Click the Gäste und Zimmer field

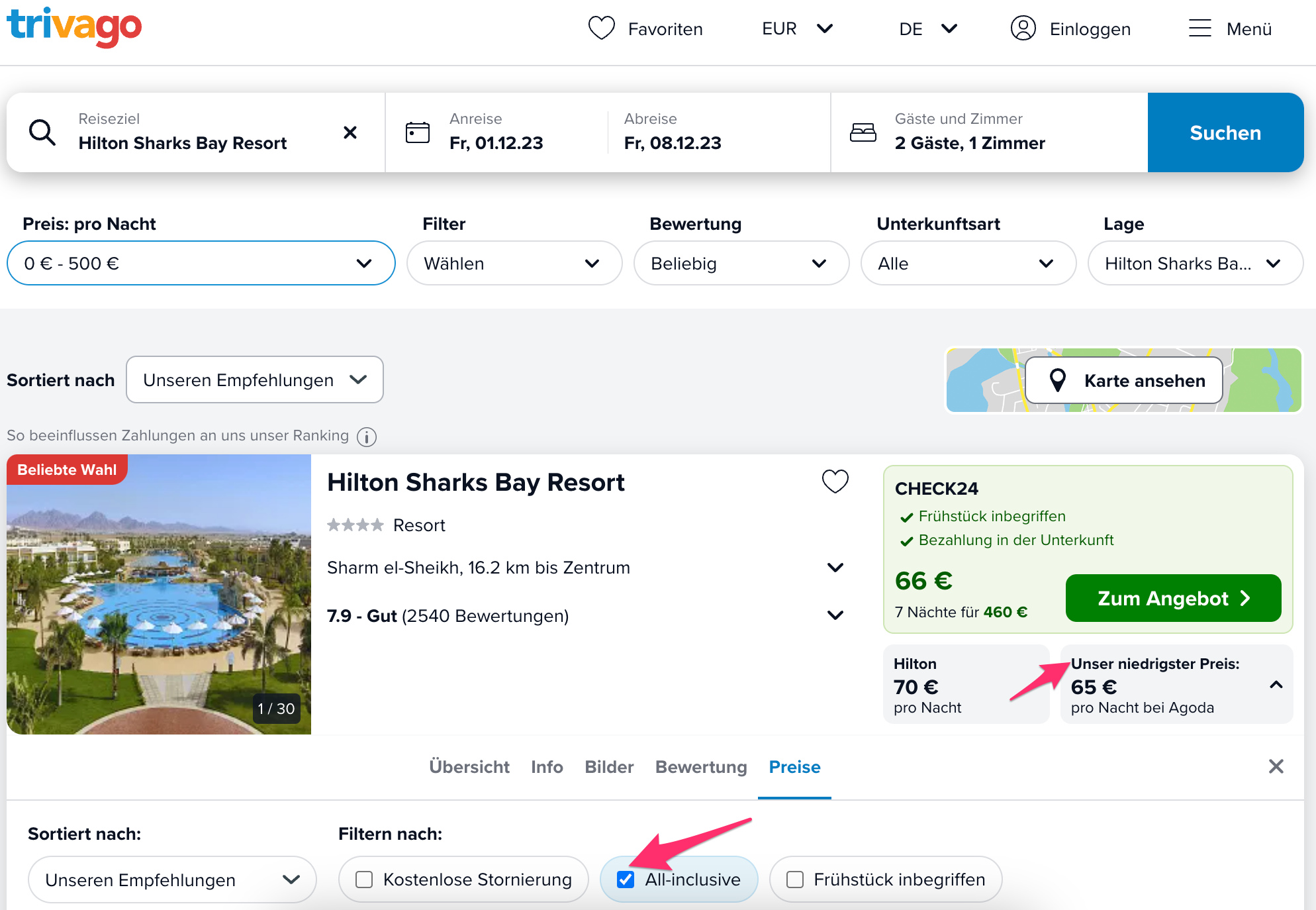(x=989, y=132)
